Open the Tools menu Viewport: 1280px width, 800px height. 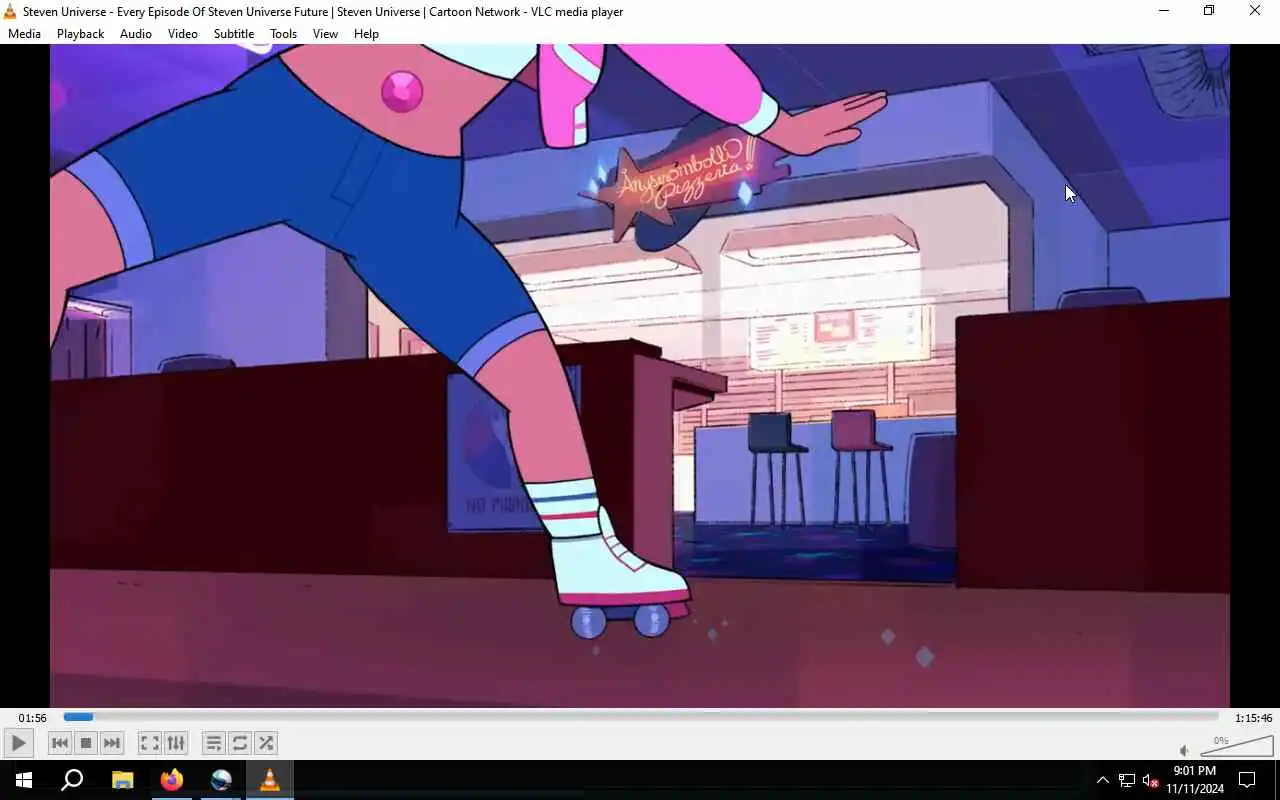(x=283, y=34)
